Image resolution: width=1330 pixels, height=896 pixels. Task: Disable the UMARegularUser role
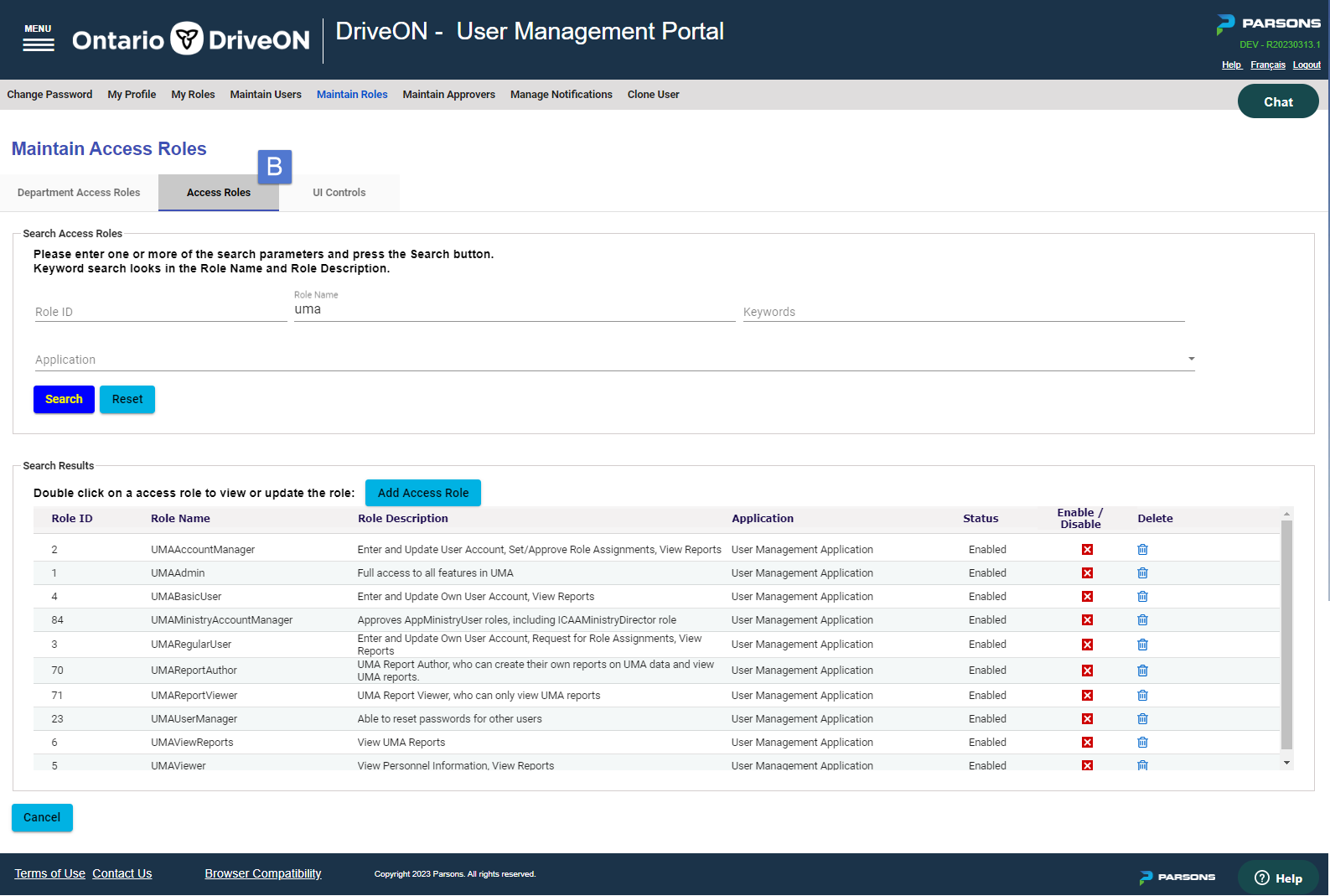click(1087, 645)
